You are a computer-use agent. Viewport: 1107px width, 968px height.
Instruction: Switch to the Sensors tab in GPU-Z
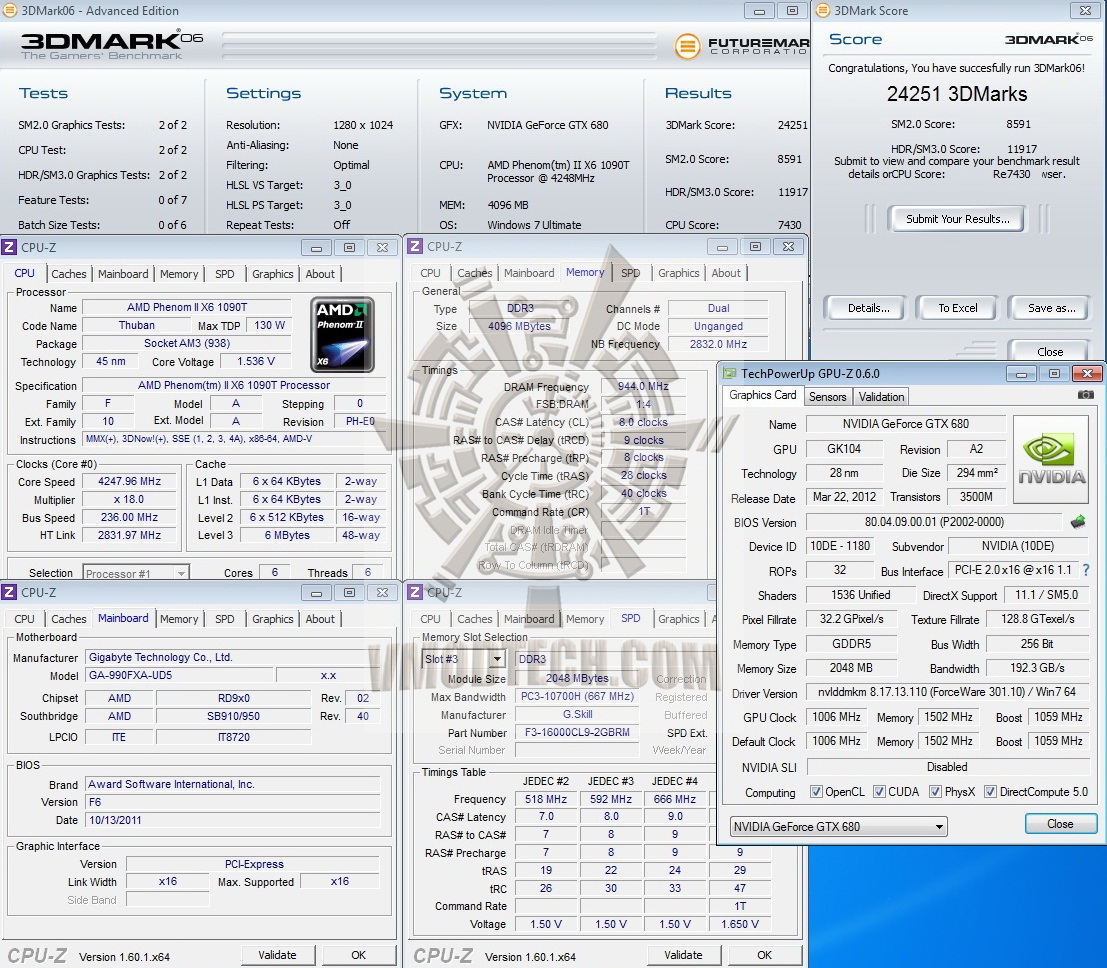click(x=827, y=396)
